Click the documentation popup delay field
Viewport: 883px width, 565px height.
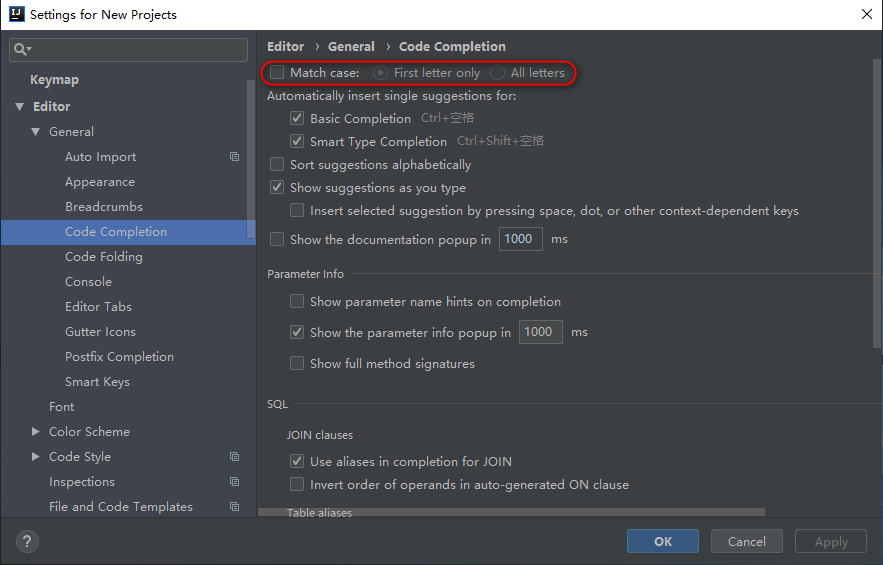(521, 239)
